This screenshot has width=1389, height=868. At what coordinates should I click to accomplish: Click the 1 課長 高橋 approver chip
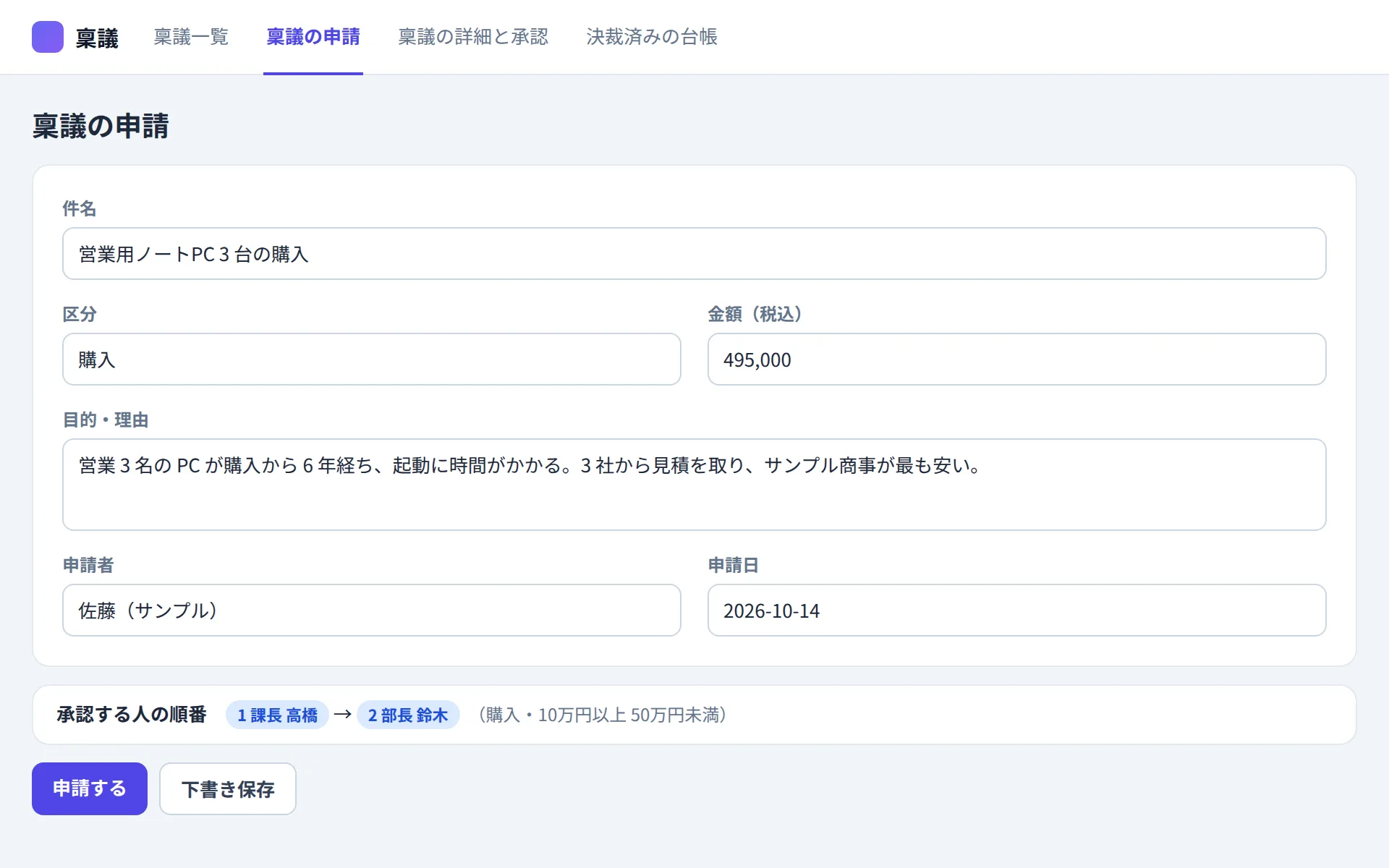(x=278, y=715)
